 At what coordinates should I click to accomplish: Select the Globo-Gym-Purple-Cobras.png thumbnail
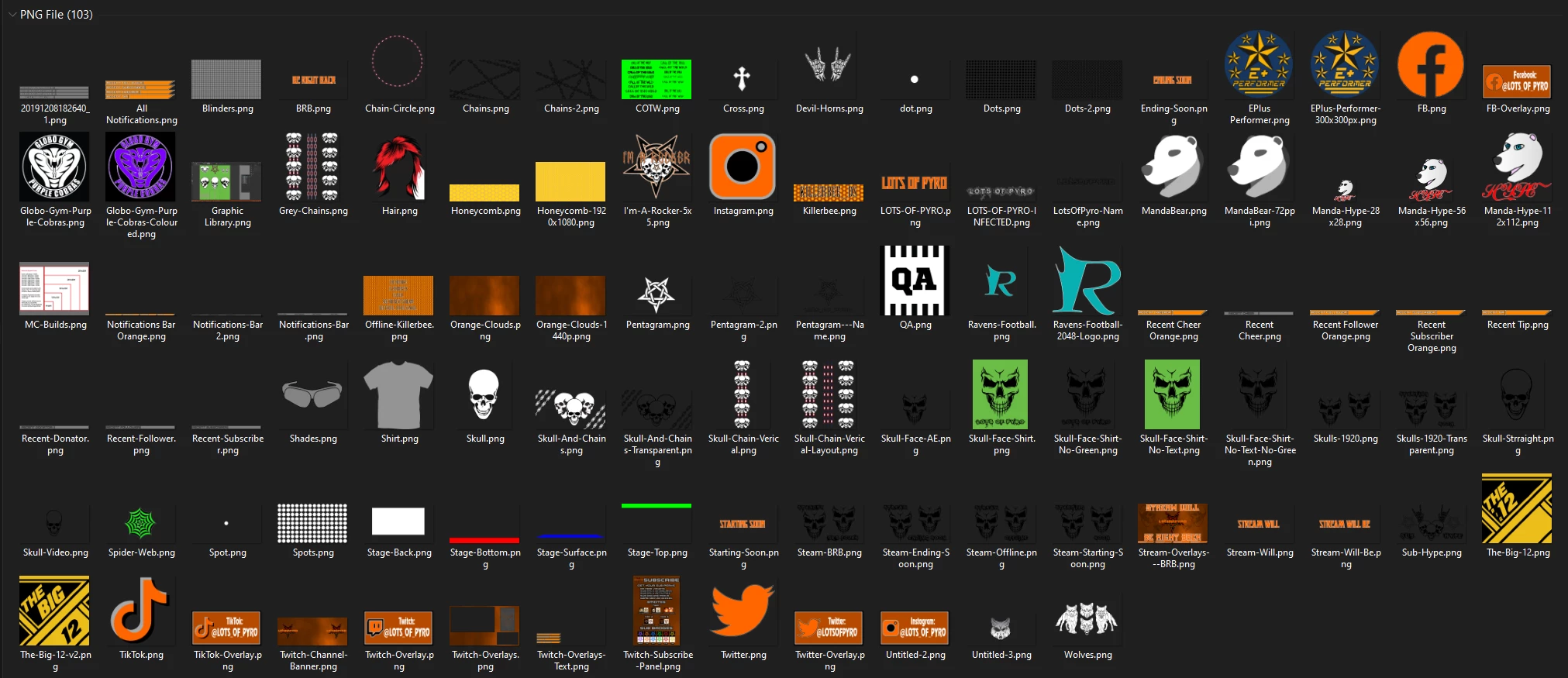(x=54, y=167)
